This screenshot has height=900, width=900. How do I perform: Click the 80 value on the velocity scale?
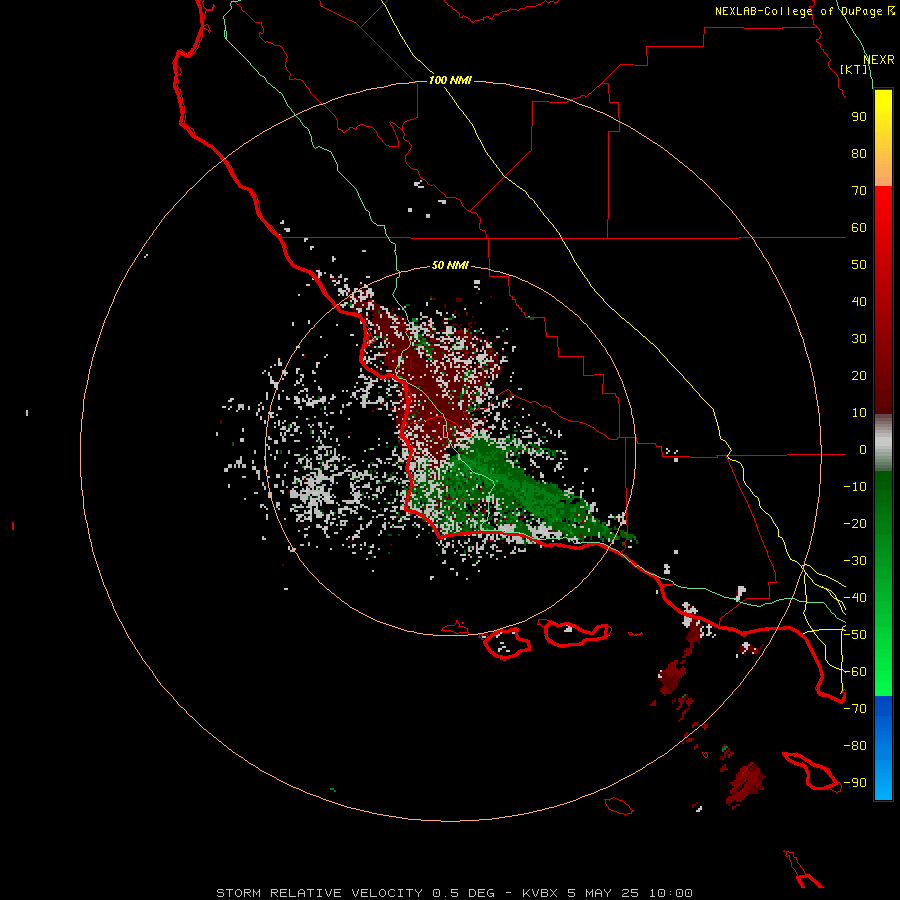(x=859, y=154)
